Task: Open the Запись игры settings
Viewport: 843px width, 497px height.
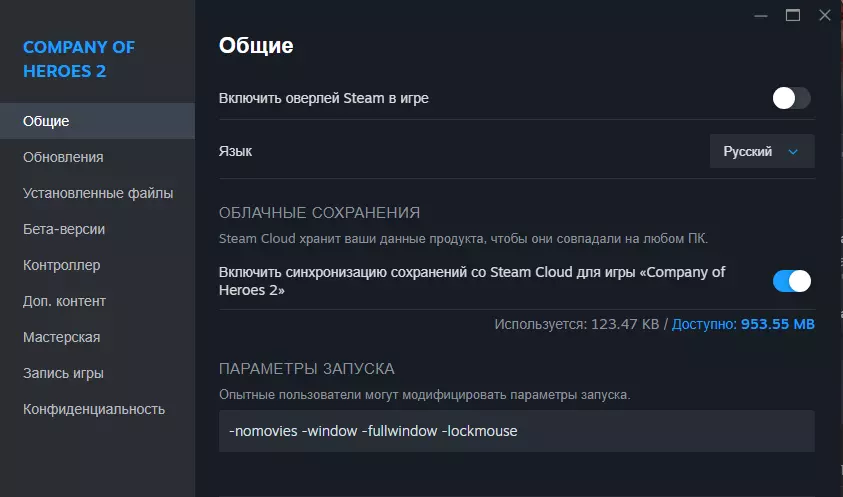Action: click(x=63, y=373)
